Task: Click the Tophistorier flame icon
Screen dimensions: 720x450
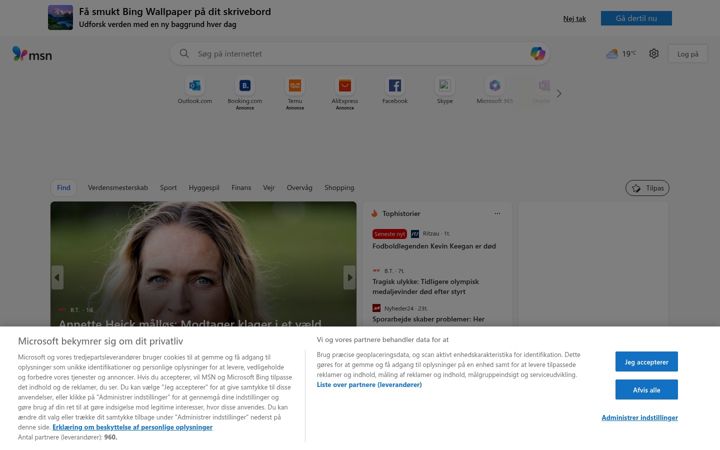Action: click(375, 214)
